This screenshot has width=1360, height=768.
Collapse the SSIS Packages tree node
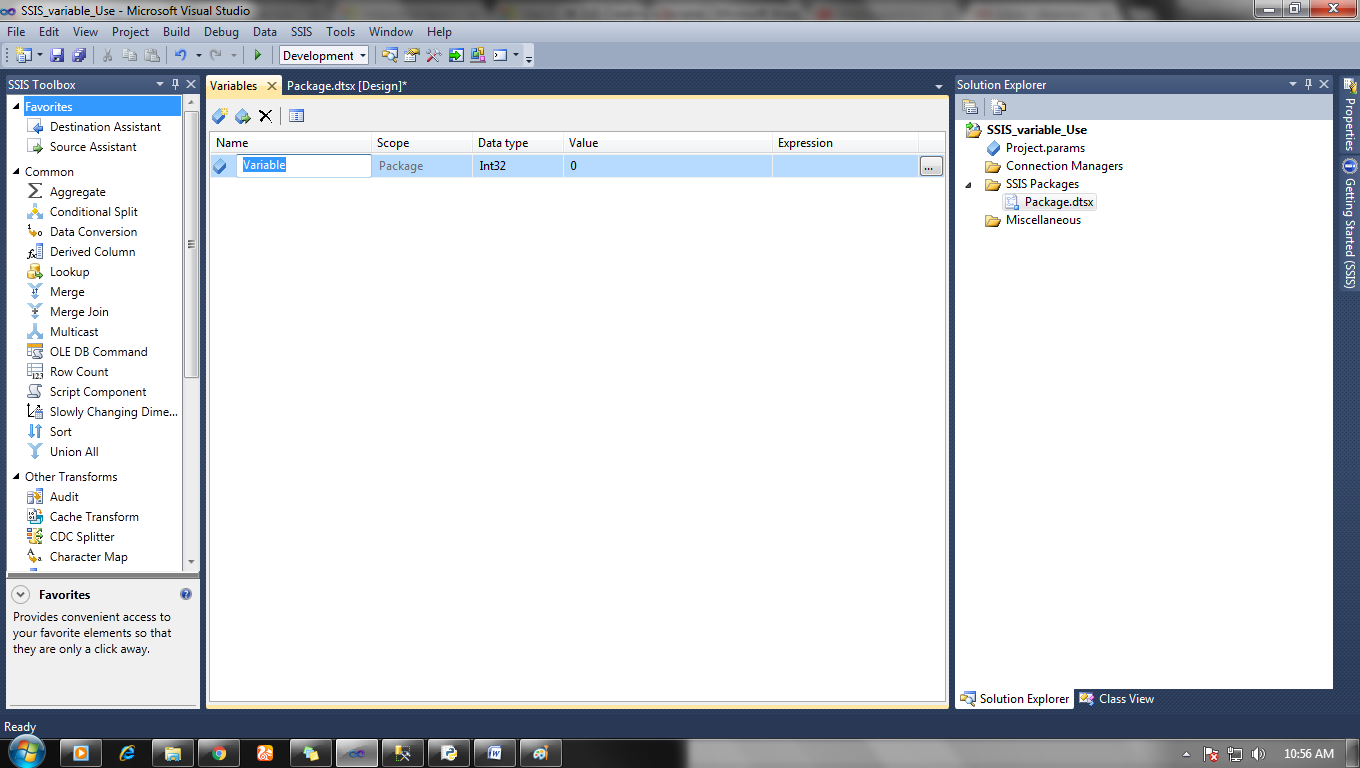click(968, 185)
